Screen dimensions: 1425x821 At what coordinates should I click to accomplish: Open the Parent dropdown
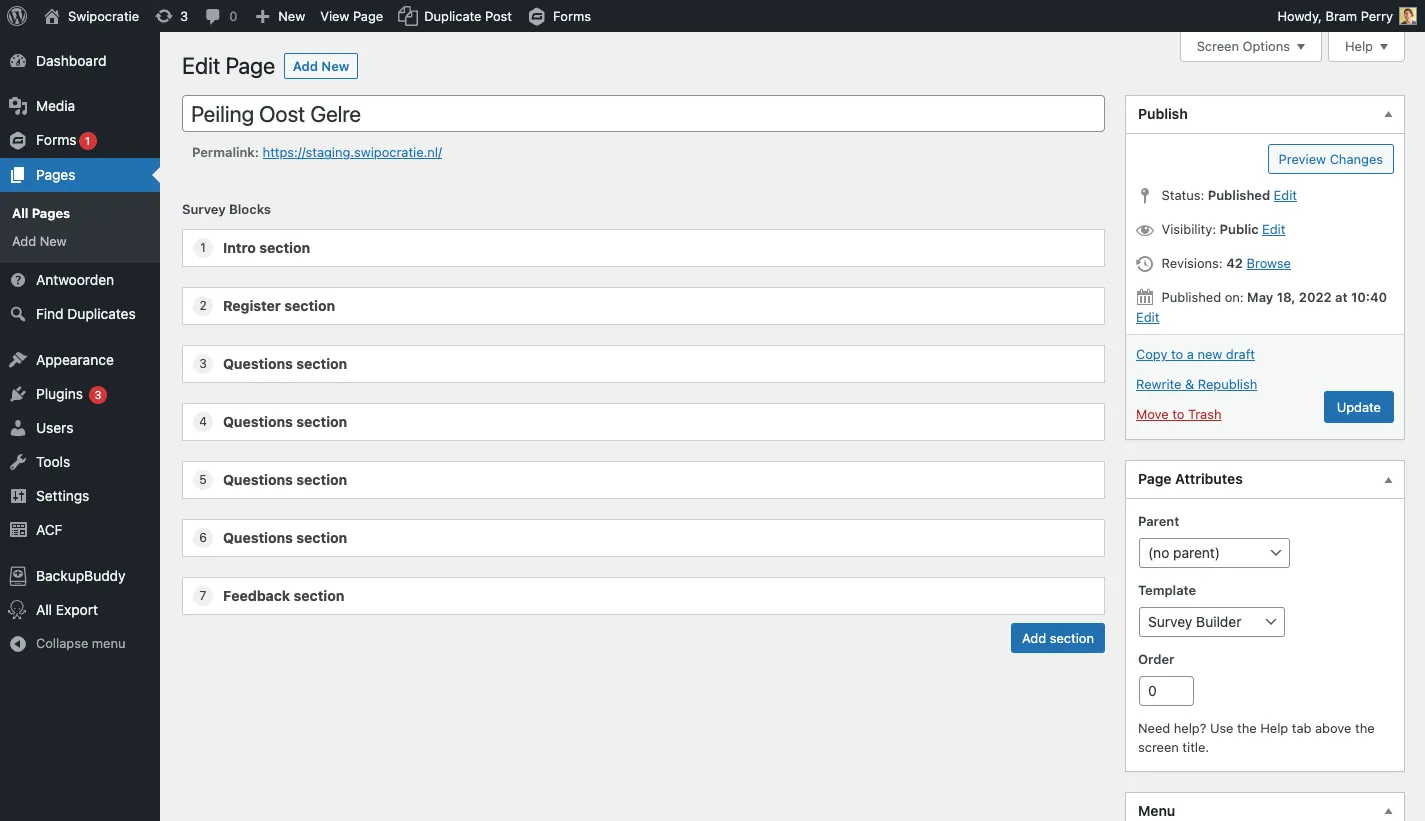coord(1214,553)
